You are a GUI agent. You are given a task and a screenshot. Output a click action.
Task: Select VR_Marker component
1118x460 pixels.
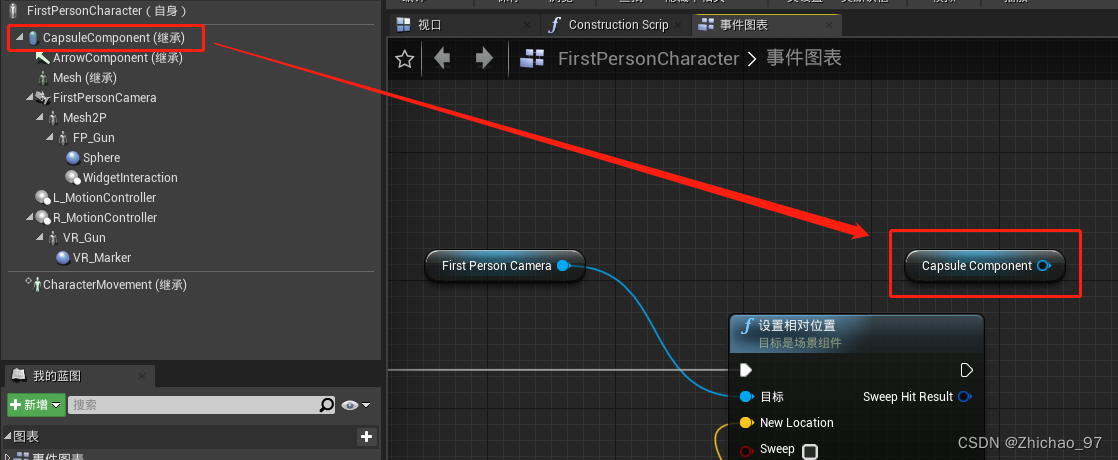click(x=102, y=257)
